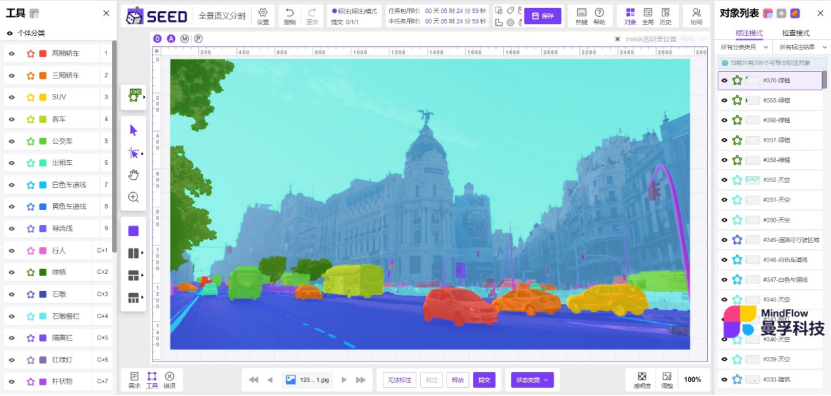Open the 帮助 help icon
The image size is (831, 396).
coord(599,16)
